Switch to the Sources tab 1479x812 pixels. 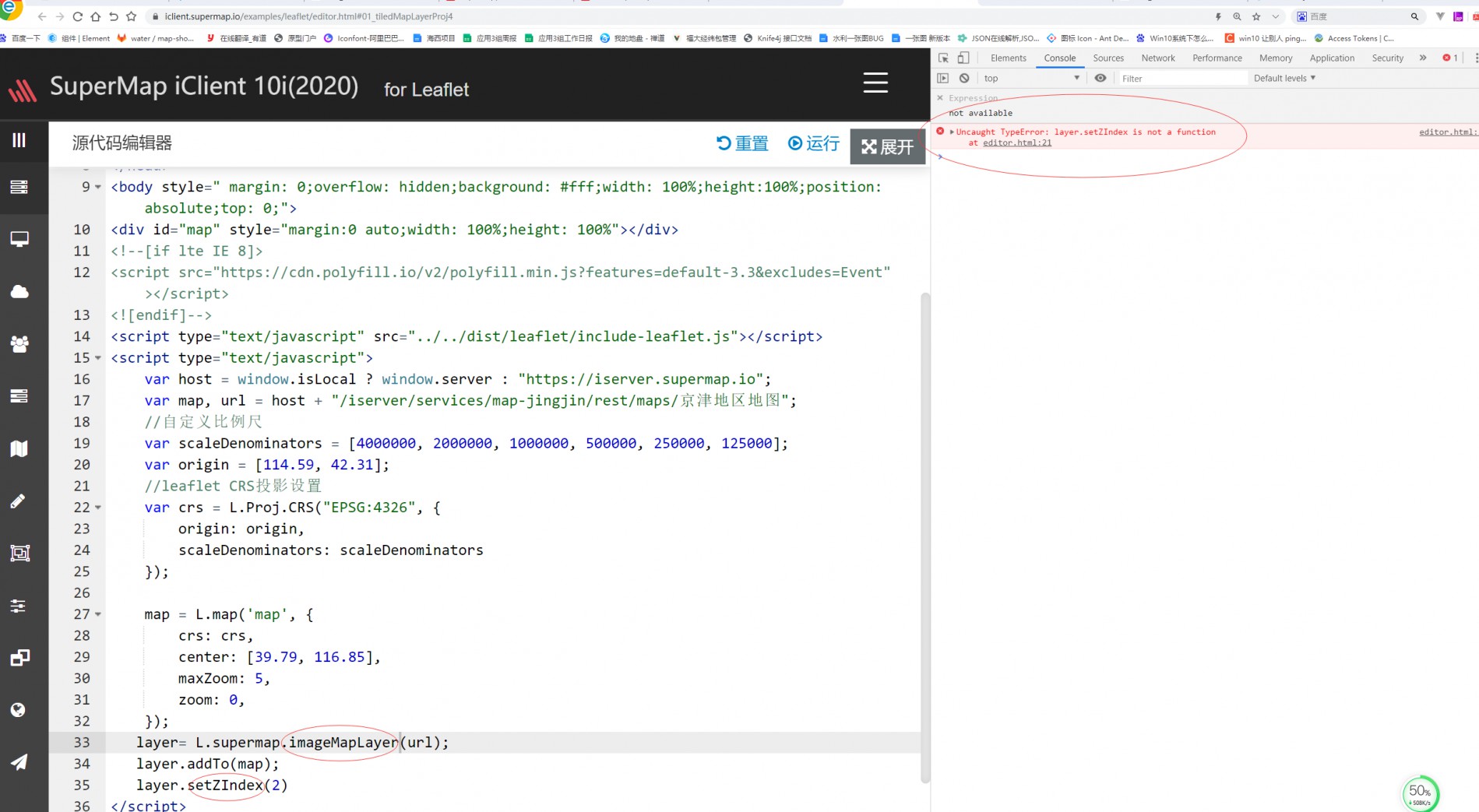point(1108,58)
